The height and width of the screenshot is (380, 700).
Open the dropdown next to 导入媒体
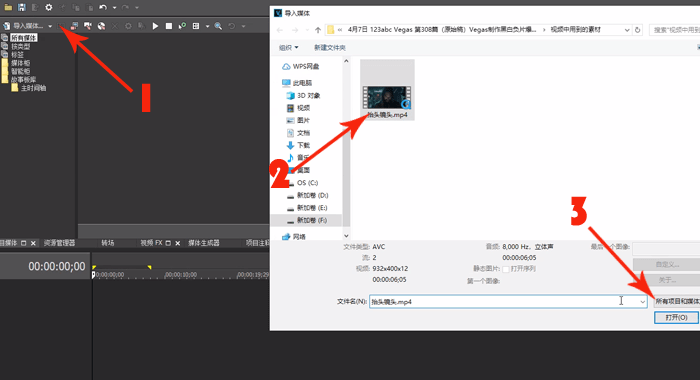[x=50, y=26]
